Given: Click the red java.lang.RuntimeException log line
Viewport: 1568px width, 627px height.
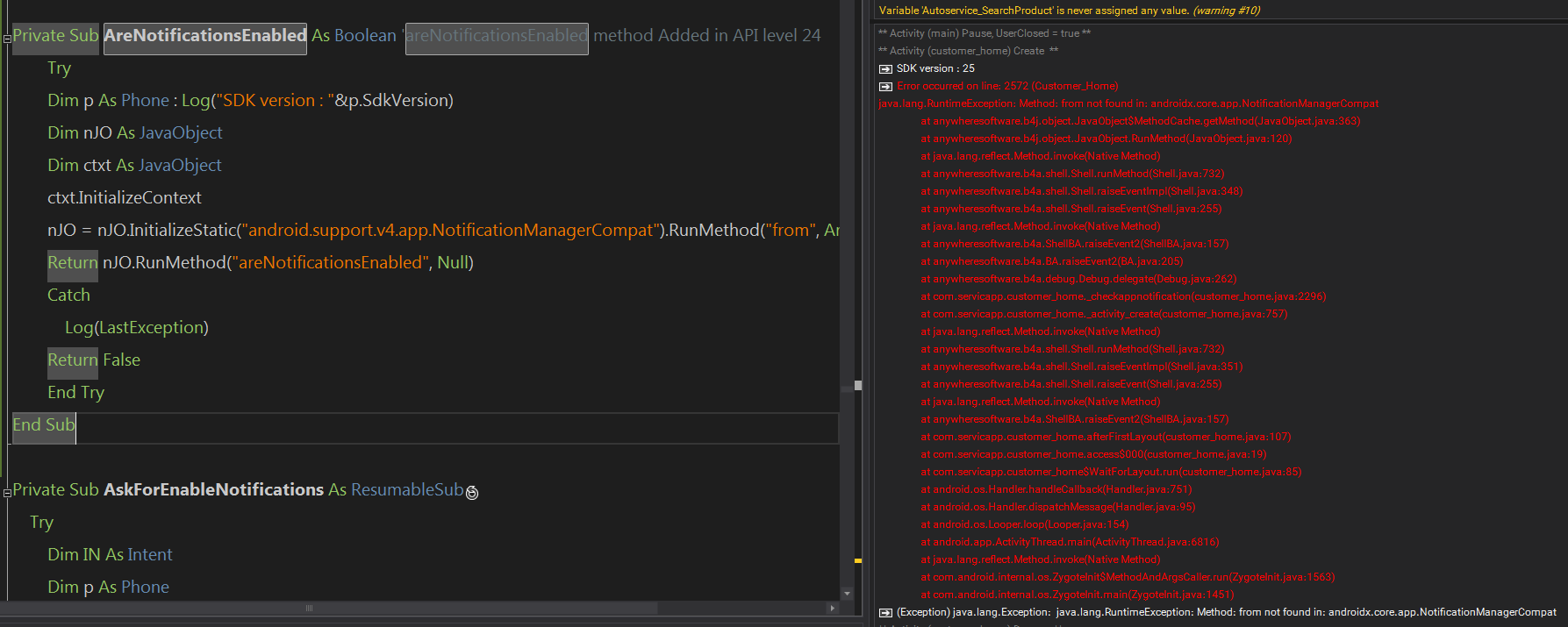Looking at the screenshot, I should pos(1128,103).
